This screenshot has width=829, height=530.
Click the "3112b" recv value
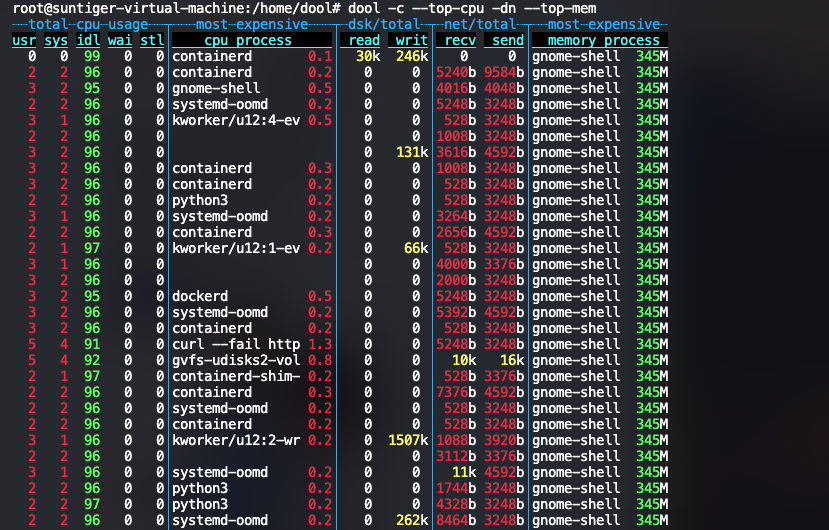pos(456,456)
